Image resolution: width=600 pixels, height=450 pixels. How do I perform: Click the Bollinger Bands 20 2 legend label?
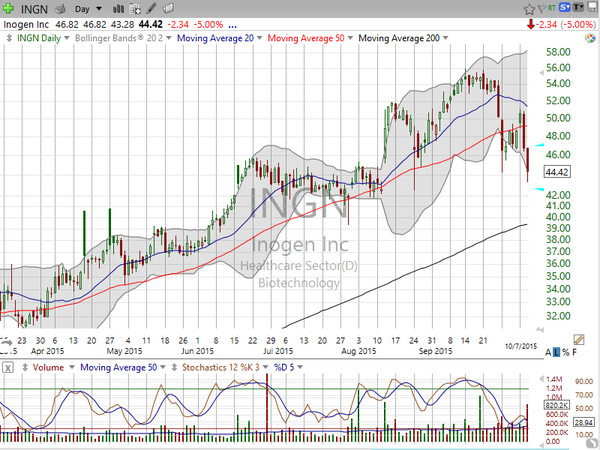[x=119, y=38]
